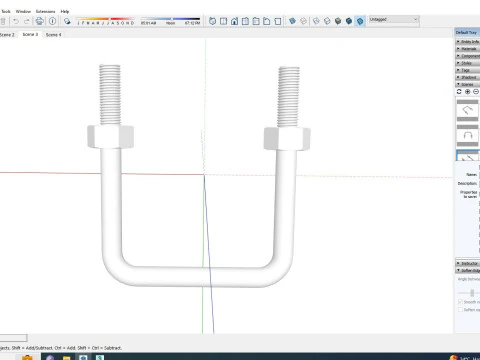480x360 pixels.
Task: Expand the Instructor panel
Action: (x=468, y=263)
